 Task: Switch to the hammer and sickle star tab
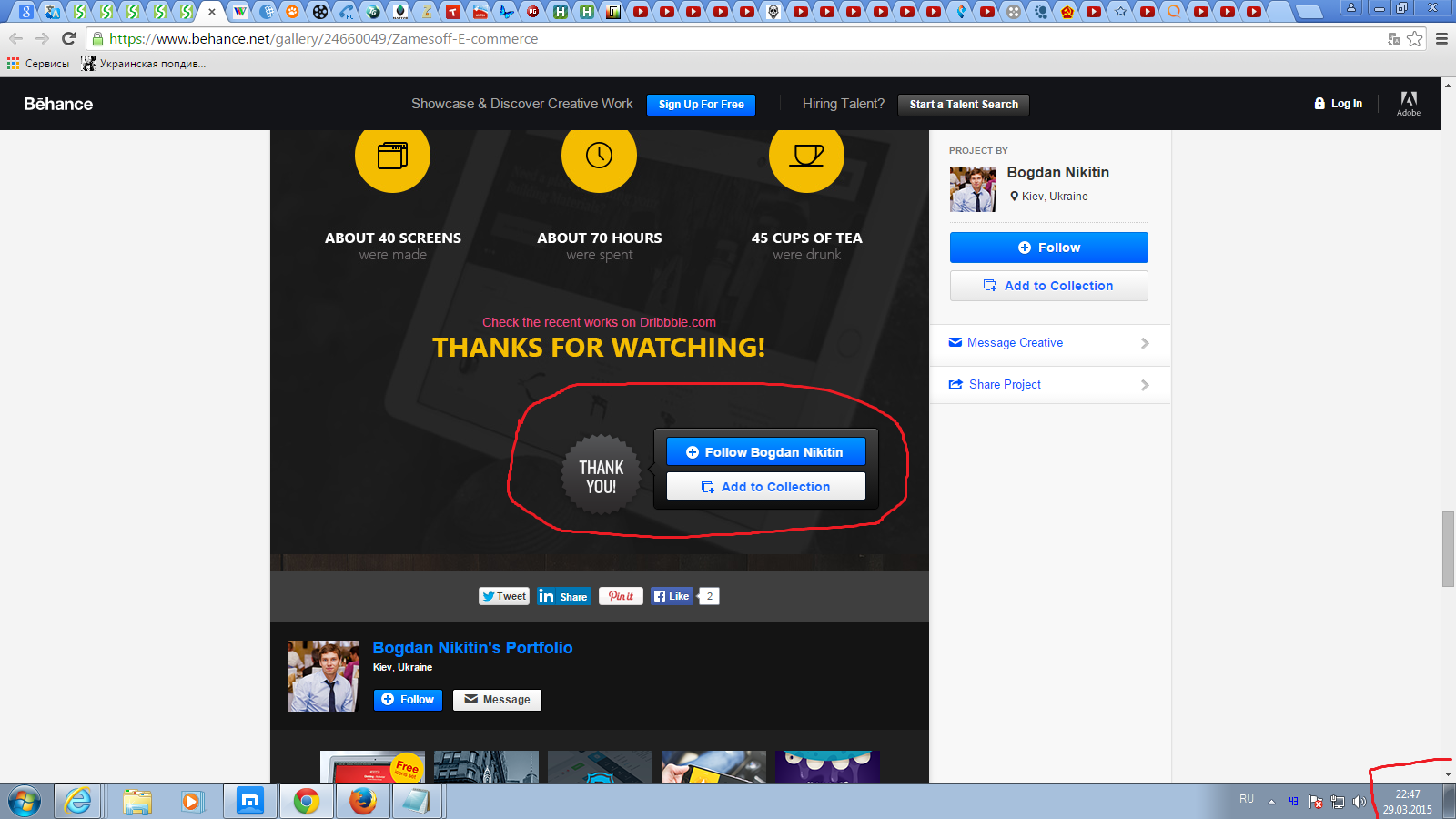click(1067, 12)
